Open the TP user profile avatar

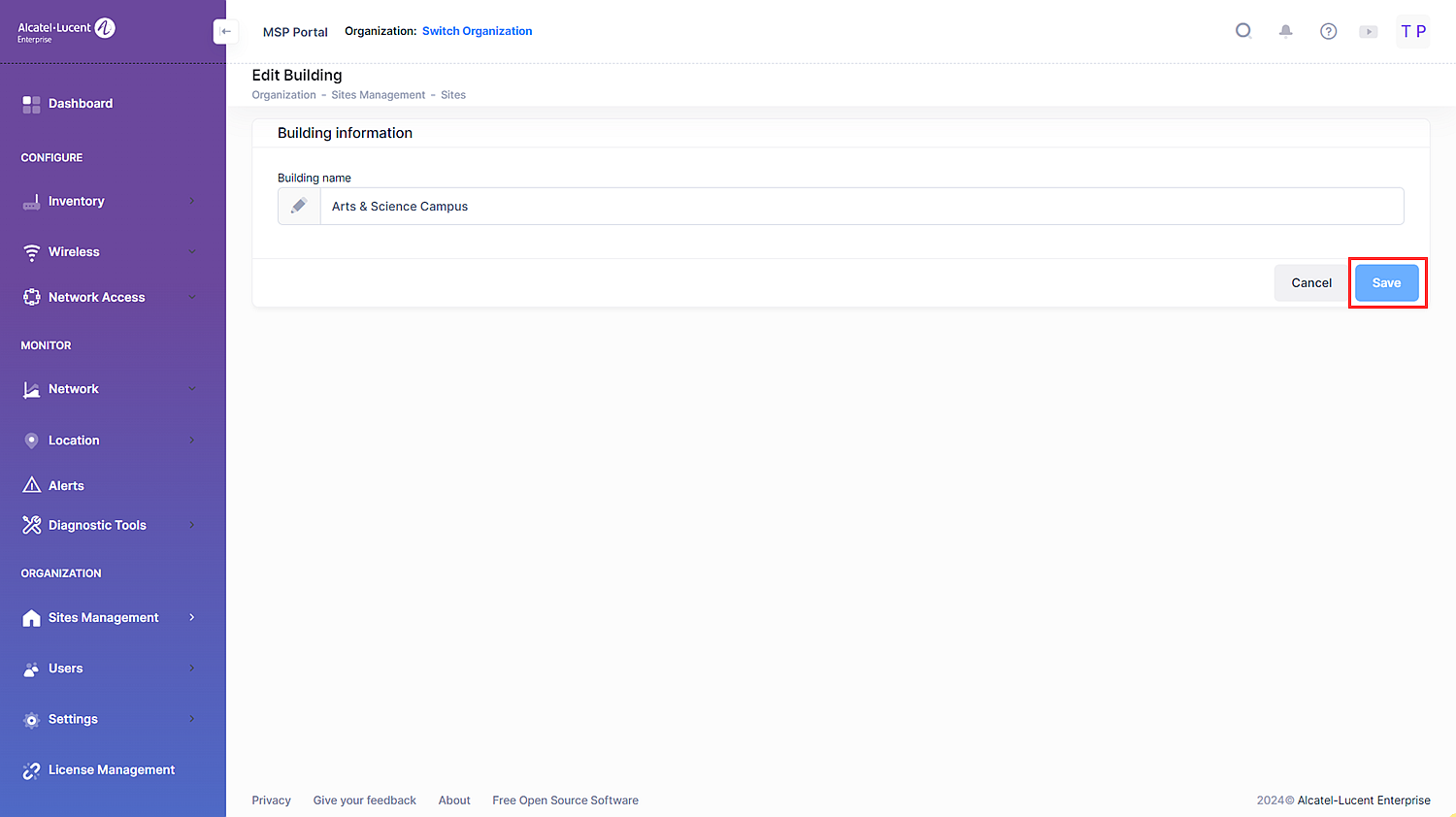(x=1413, y=31)
